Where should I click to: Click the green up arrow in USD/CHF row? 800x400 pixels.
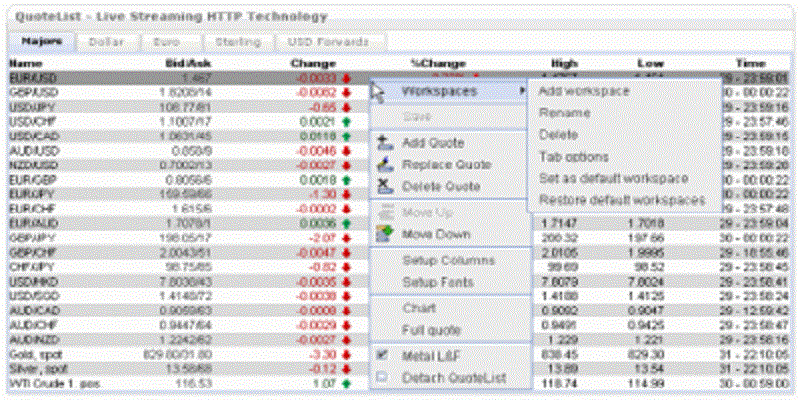click(345, 120)
